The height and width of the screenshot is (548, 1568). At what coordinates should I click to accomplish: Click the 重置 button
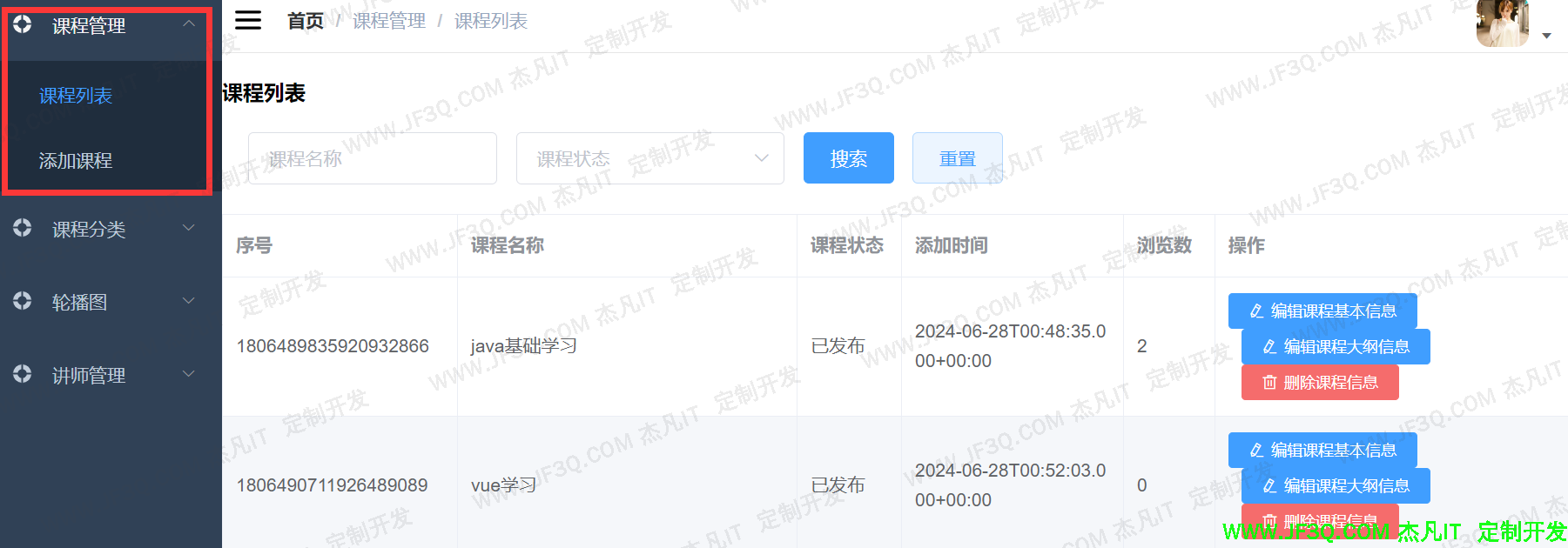coord(957,158)
